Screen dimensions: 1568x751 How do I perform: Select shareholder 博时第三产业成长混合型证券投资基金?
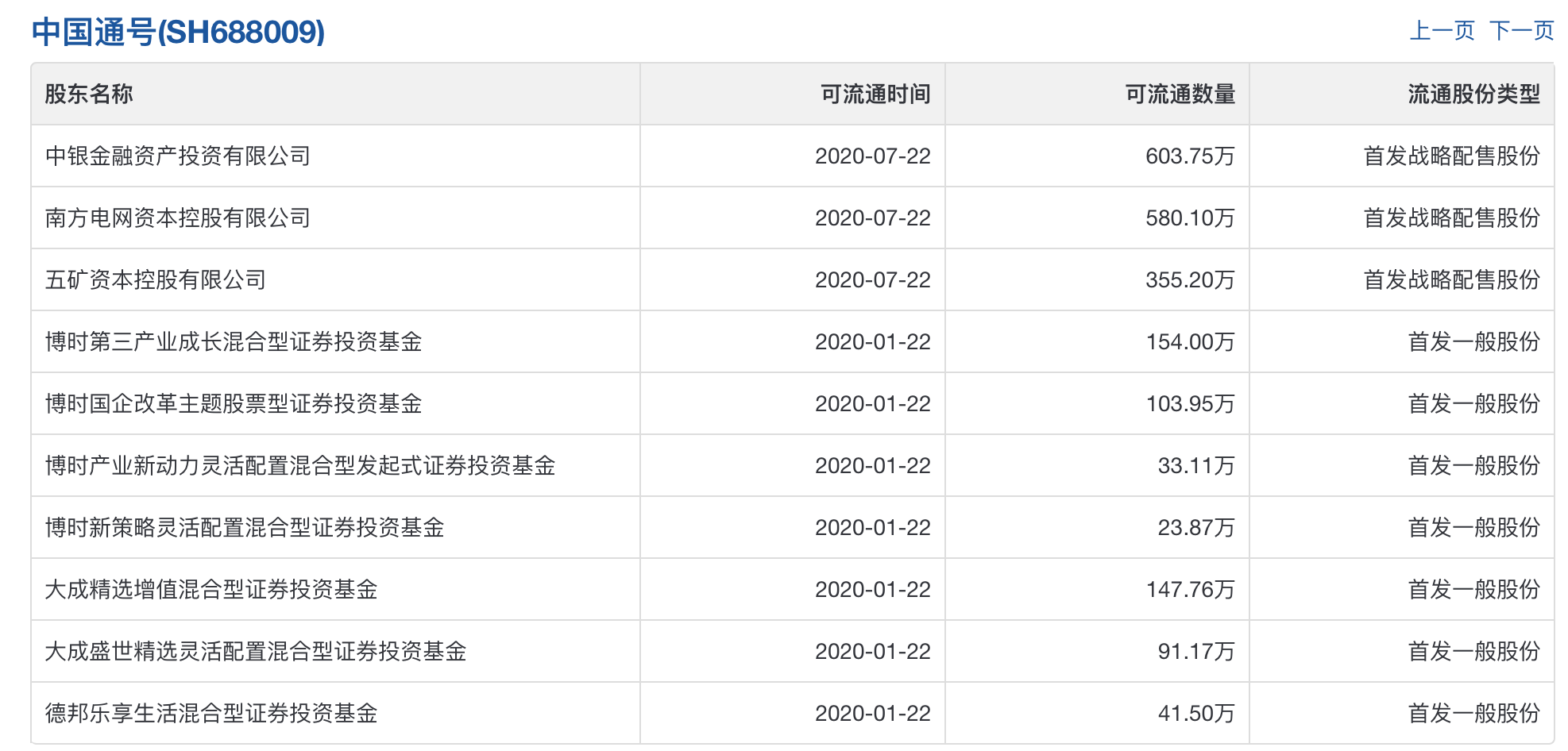point(236,341)
